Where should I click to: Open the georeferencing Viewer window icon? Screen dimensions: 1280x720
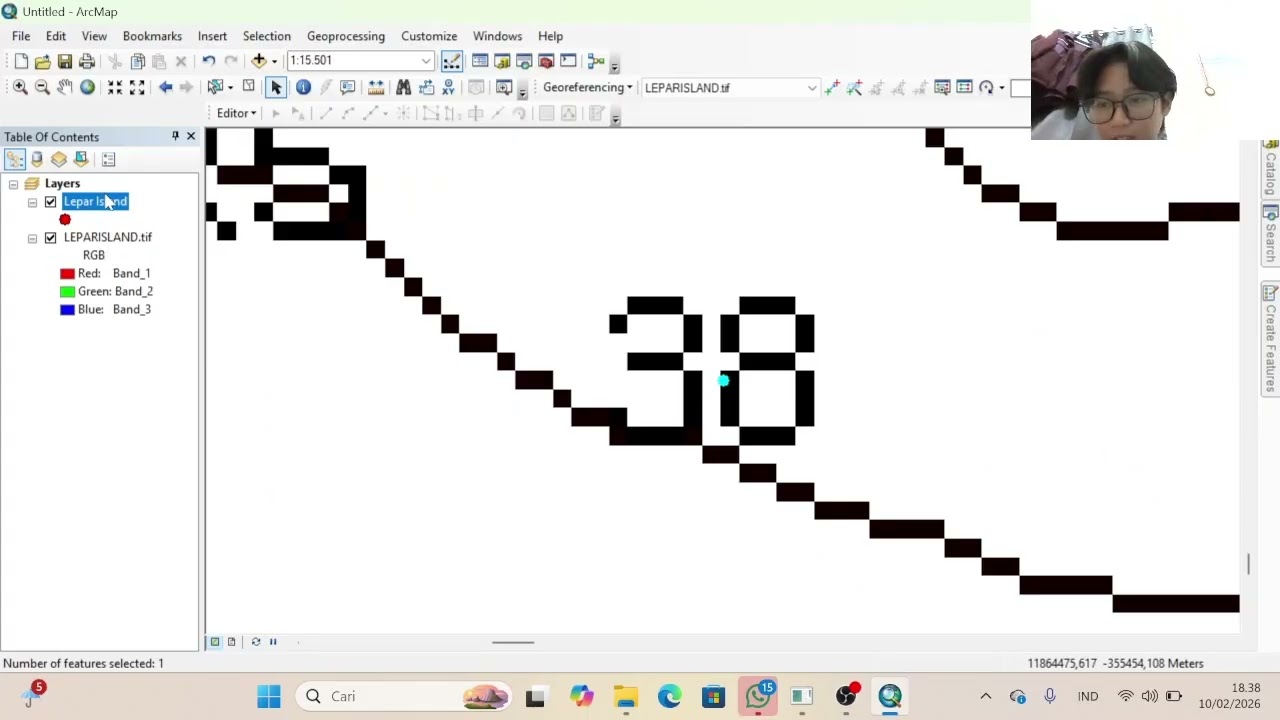pos(942,88)
